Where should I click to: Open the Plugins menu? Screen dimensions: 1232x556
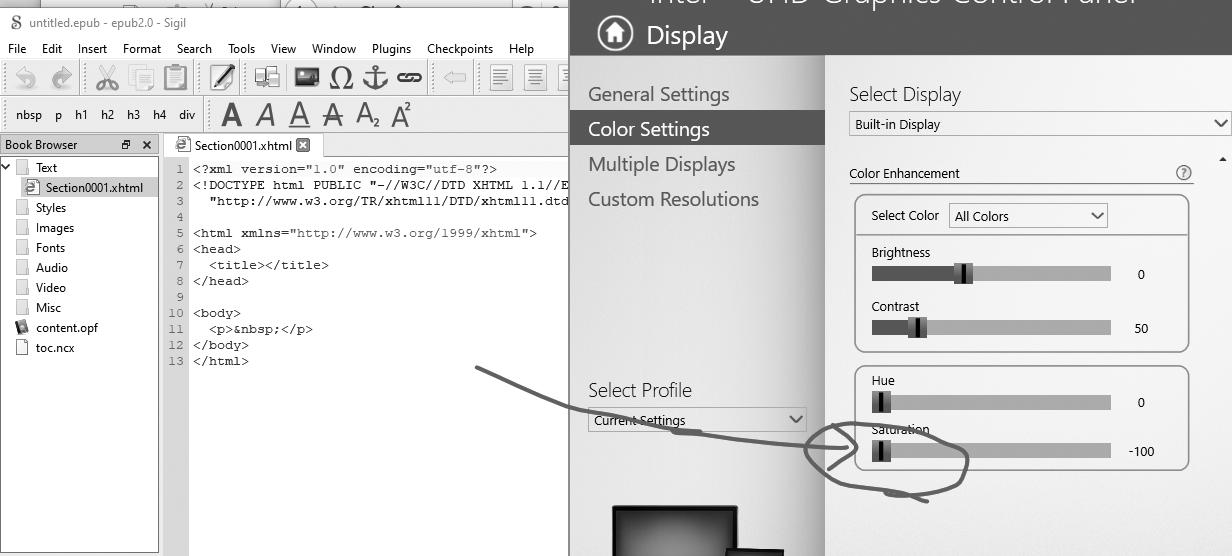(391, 48)
